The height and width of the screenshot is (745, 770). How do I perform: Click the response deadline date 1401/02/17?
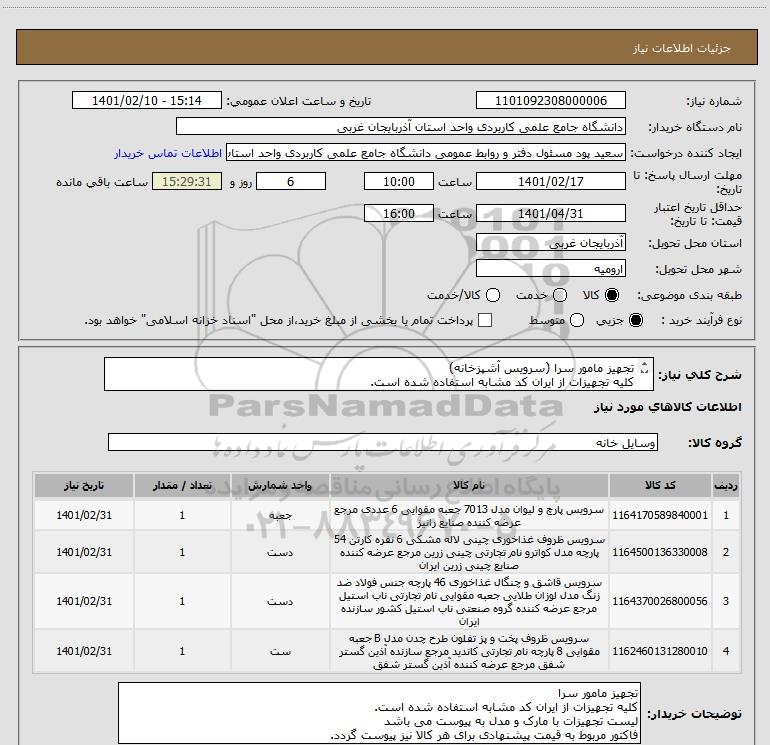click(550, 181)
